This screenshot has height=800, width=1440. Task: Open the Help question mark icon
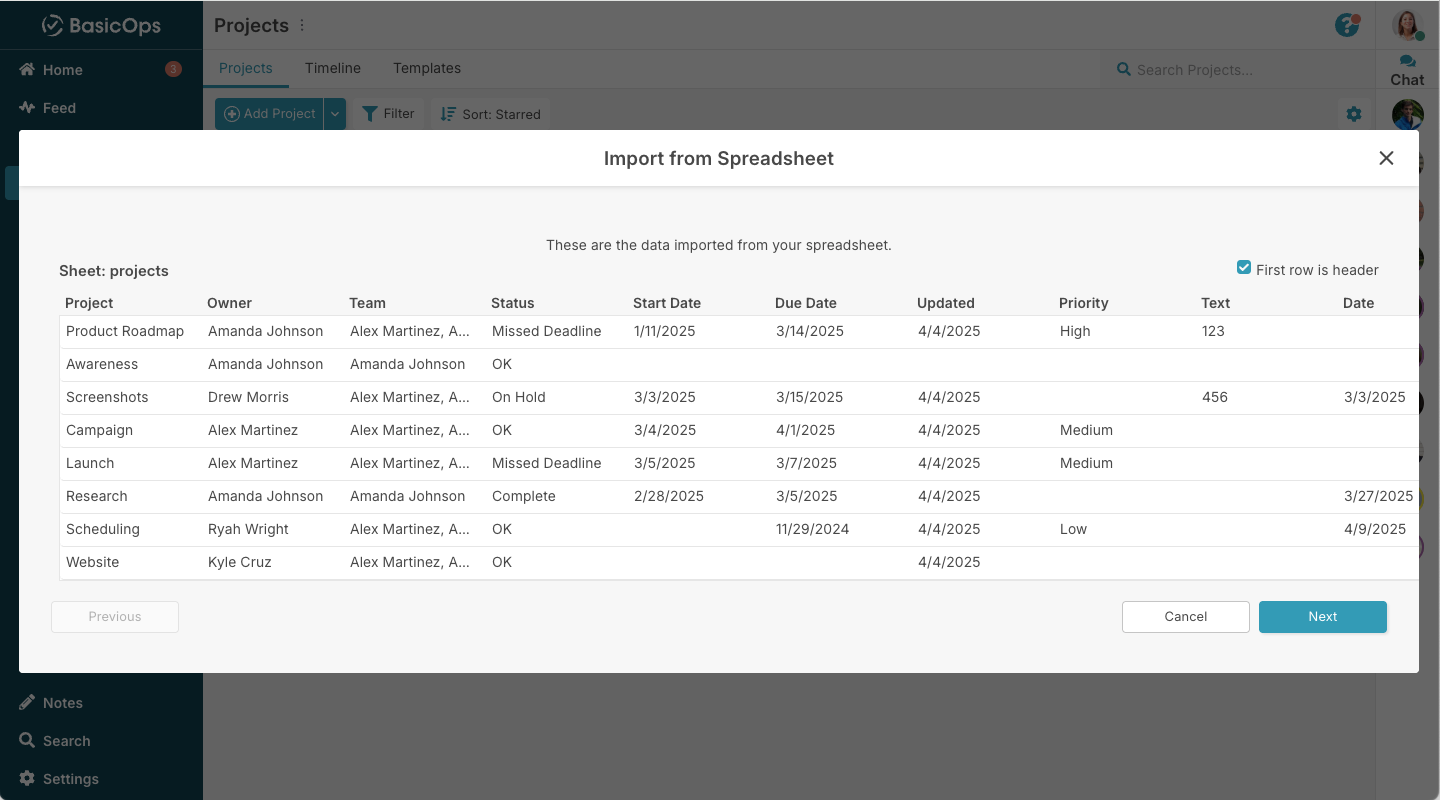pyautogui.click(x=1346, y=25)
